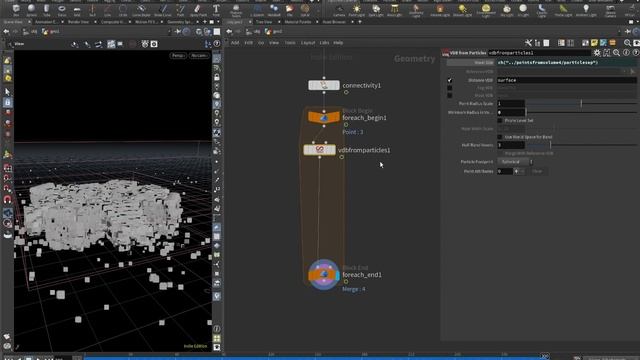This screenshot has width=640, height=360.
Task: Click the Volume Light shelf tool
Action: click(440, 10)
